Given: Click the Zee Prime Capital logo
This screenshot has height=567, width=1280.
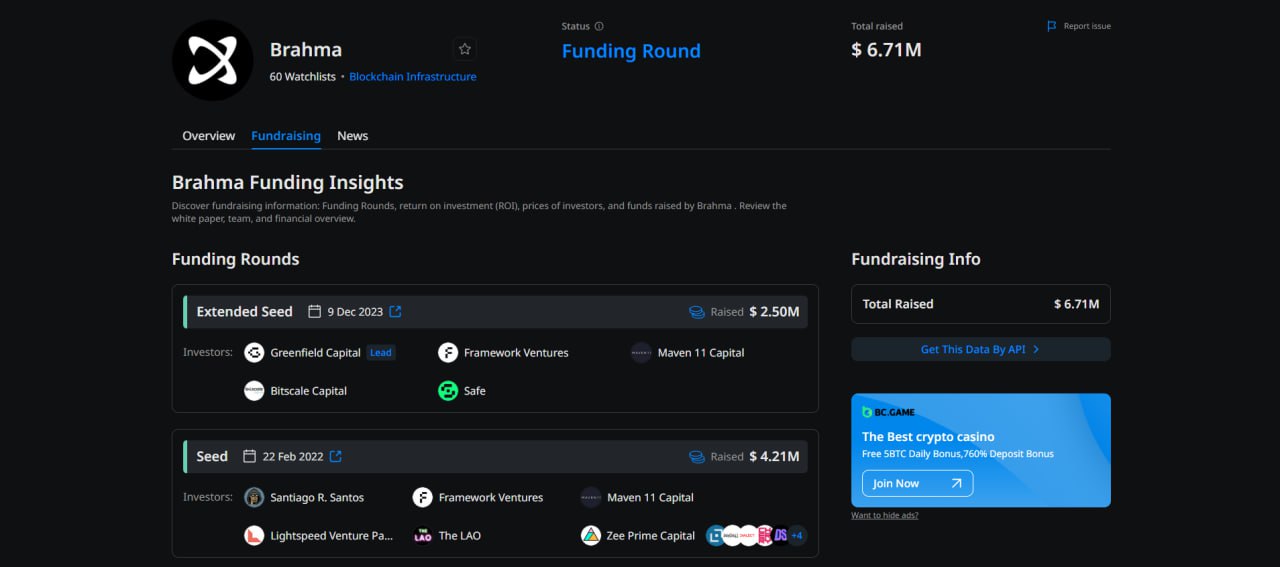Looking at the screenshot, I should (591, 536).
